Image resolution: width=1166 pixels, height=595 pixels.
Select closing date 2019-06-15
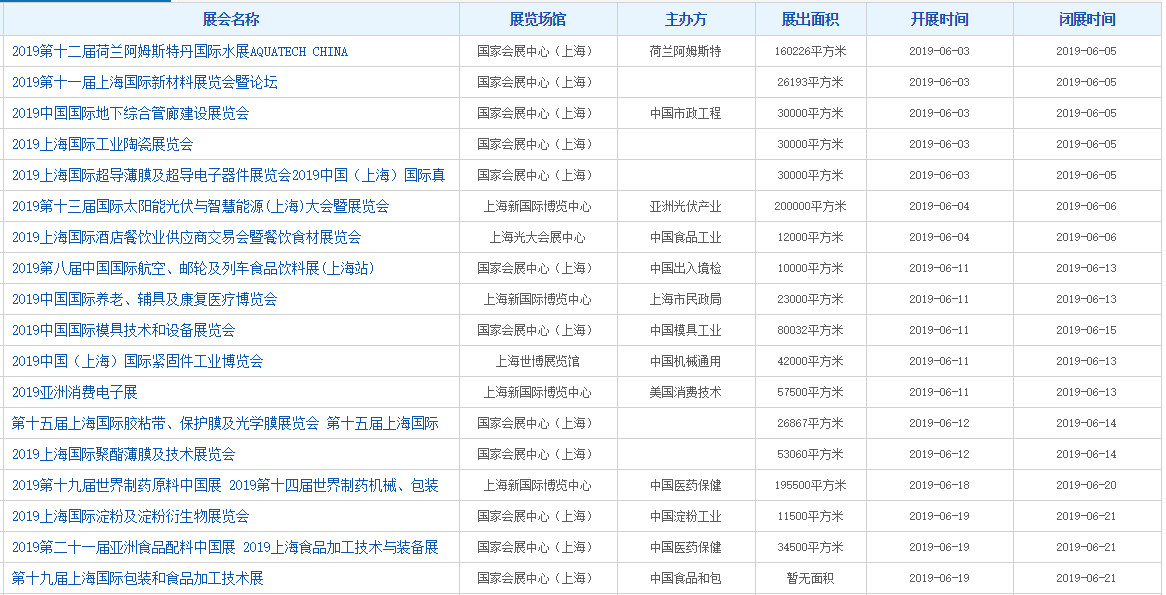click(1086, 330)
